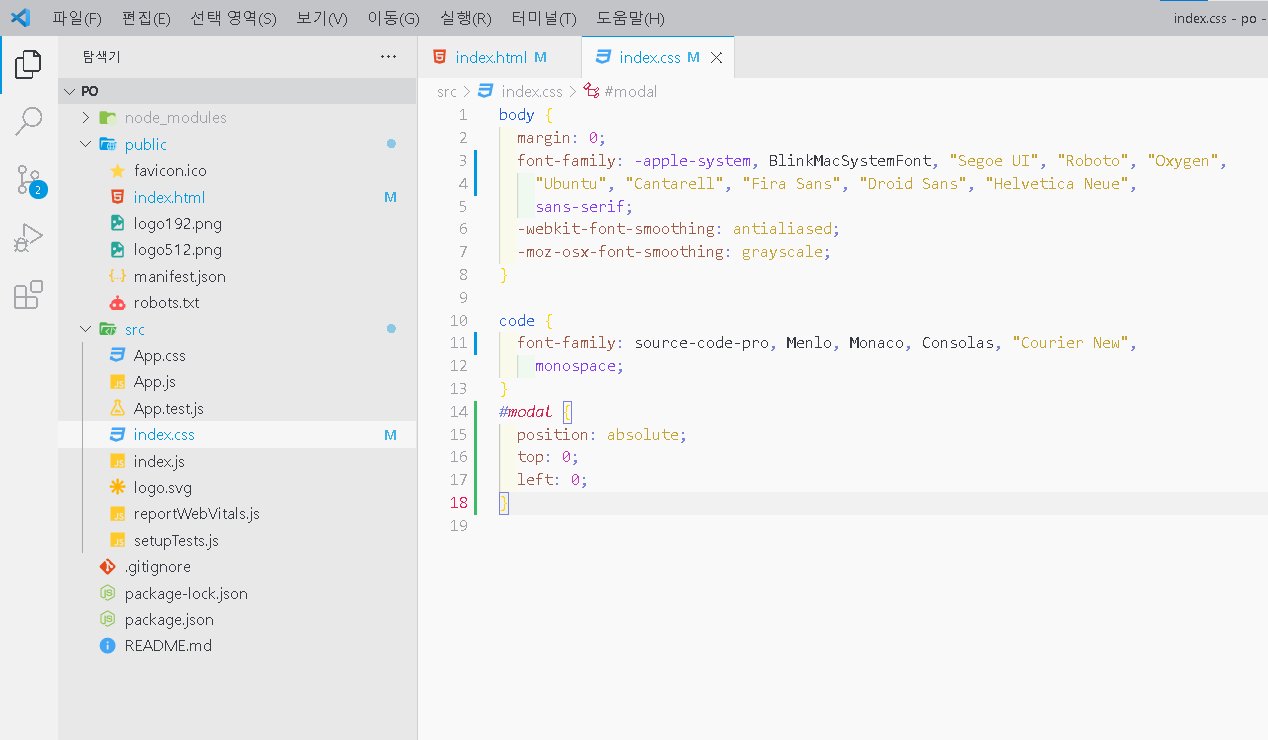Open the Run and Debug view
Screen dimensions: 1268x740
[28, 238]
